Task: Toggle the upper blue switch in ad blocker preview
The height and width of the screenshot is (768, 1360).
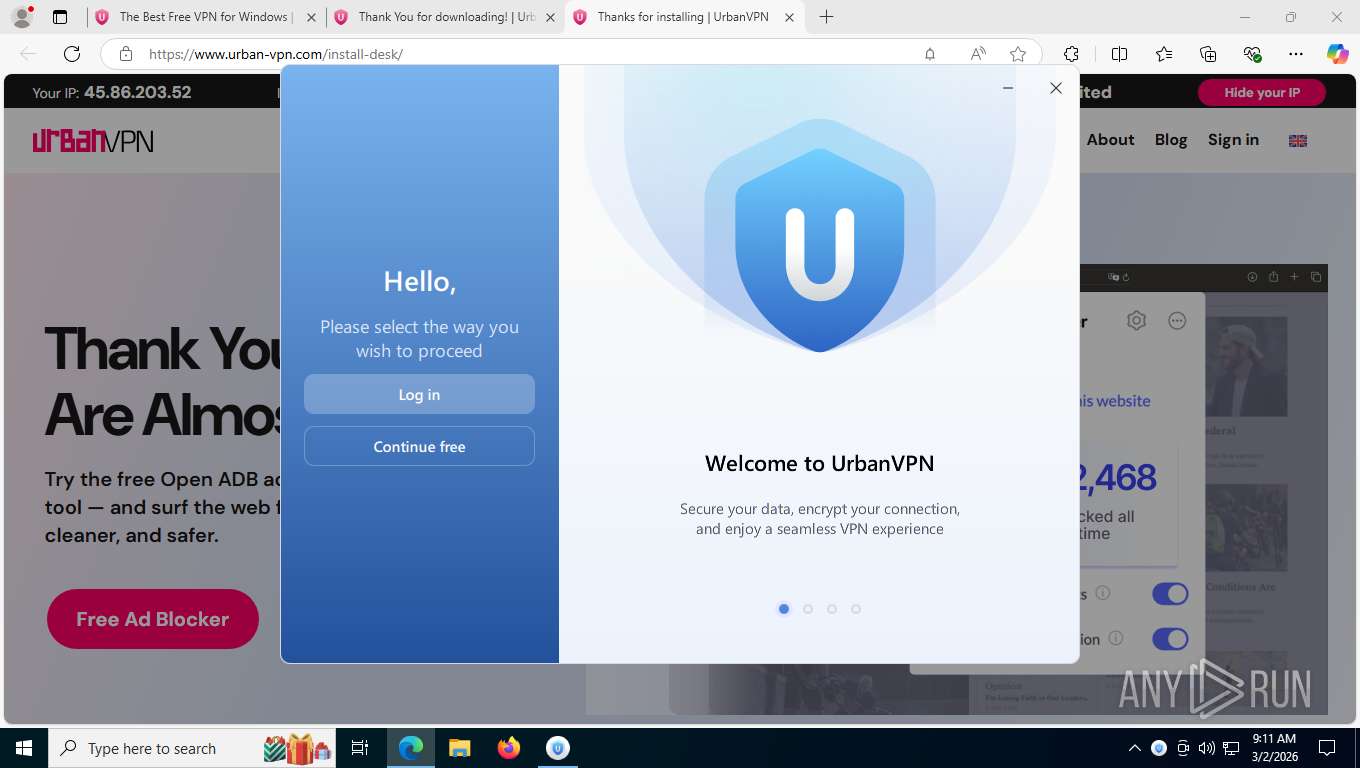Action: (1170, 594)
